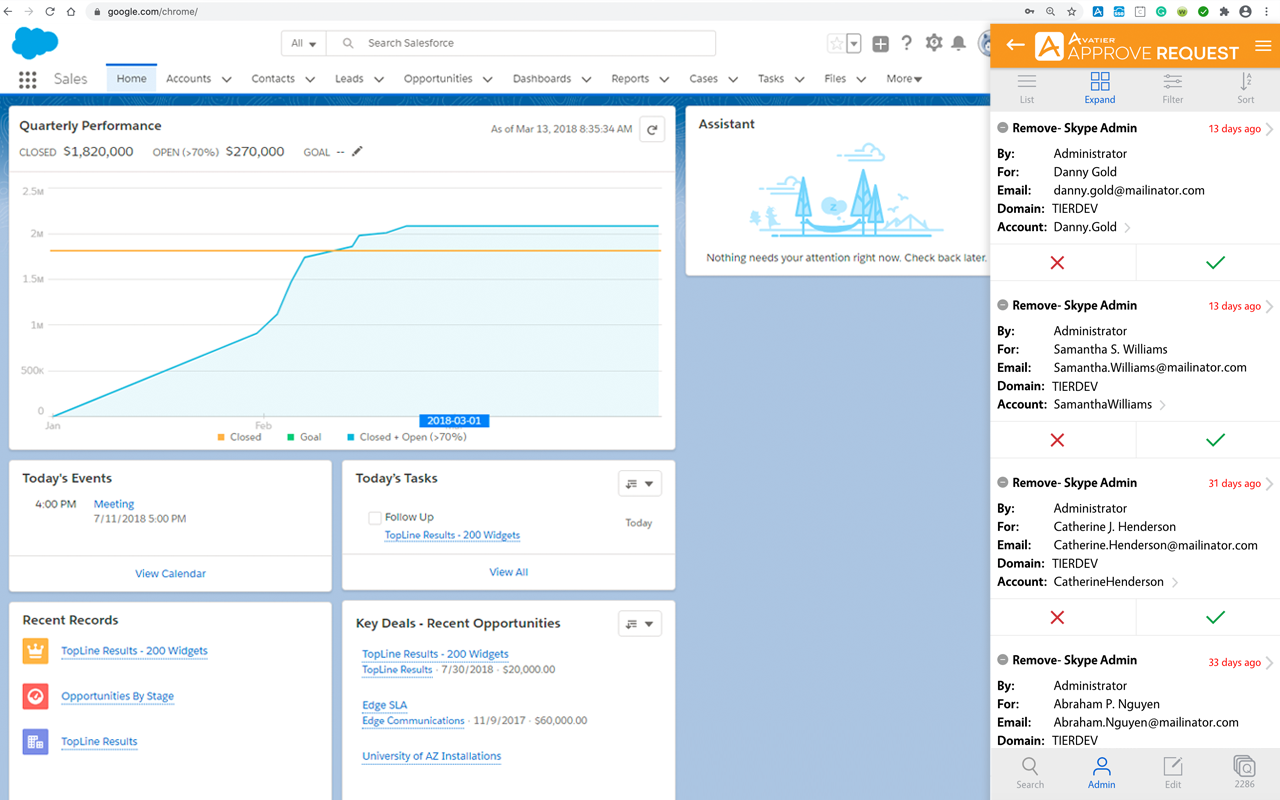The height and width of the screenshot is (800, 1280).
Task: Open the Avatier hamburger menu
Action: [1263, 46]
